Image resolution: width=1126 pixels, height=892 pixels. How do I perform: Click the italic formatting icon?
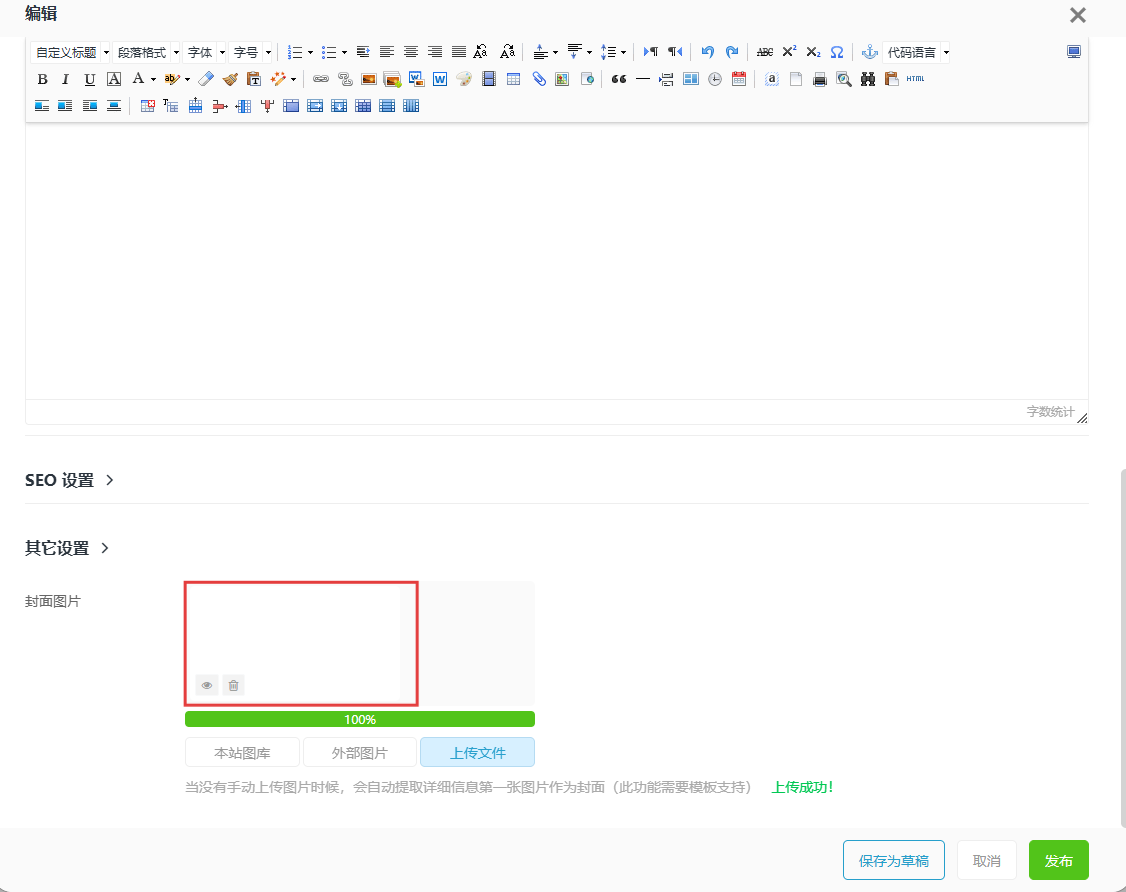tap(65, 79)
